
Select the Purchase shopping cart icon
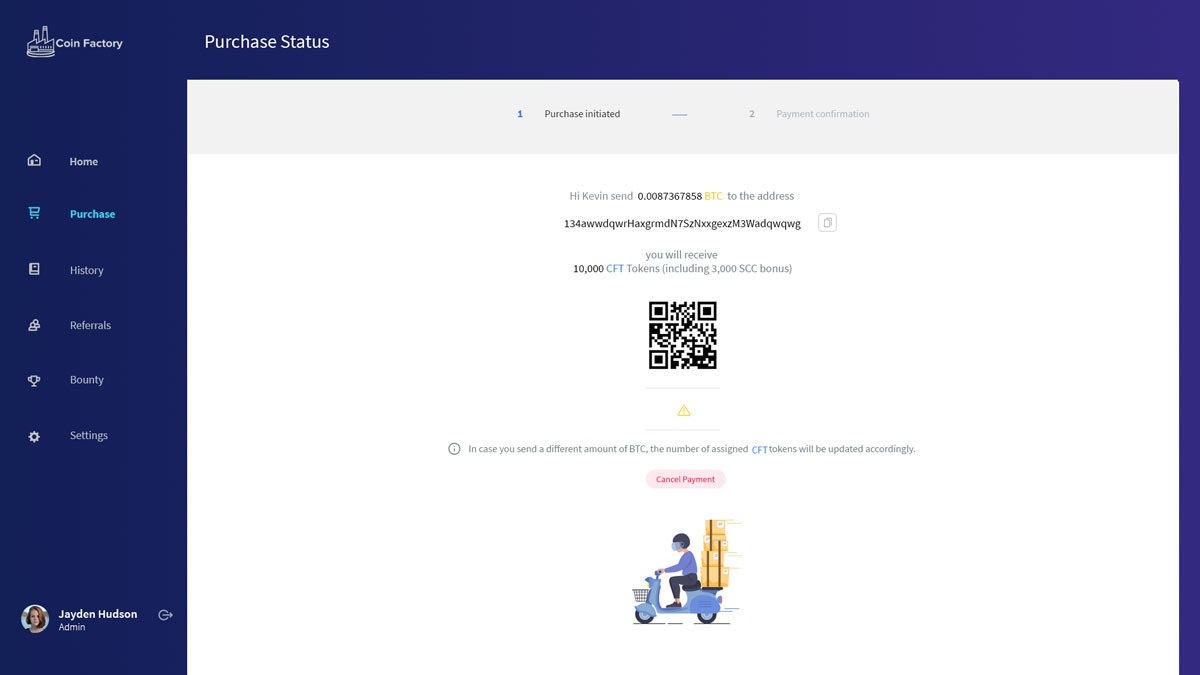tap(34, 213)
